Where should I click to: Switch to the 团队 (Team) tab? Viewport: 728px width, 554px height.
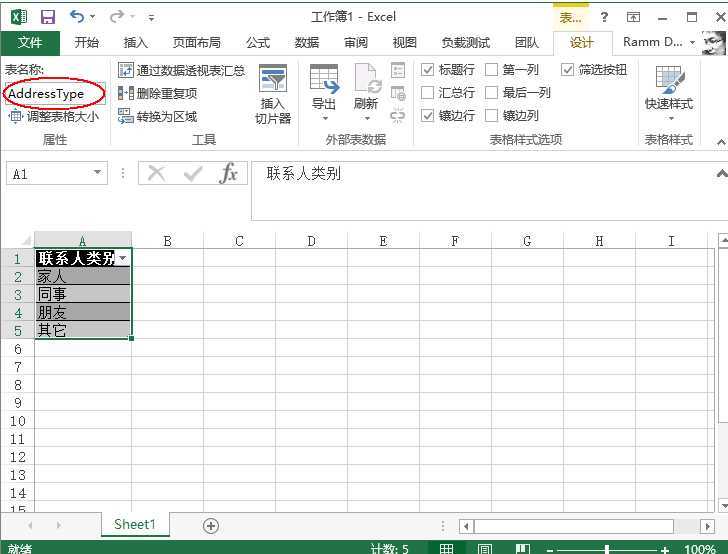[x=526, y=43]
